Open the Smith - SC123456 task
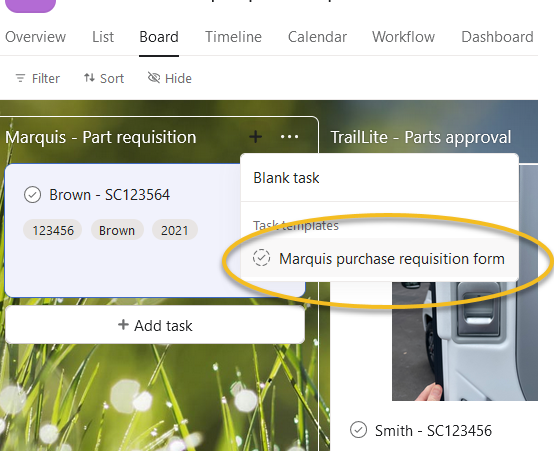 click(433, 431)
